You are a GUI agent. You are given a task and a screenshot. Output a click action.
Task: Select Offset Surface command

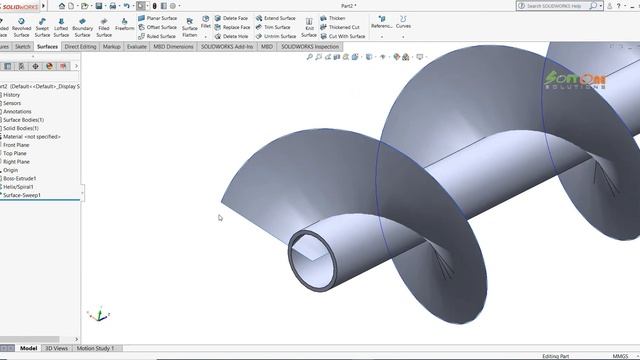click(x=158, y=27)
